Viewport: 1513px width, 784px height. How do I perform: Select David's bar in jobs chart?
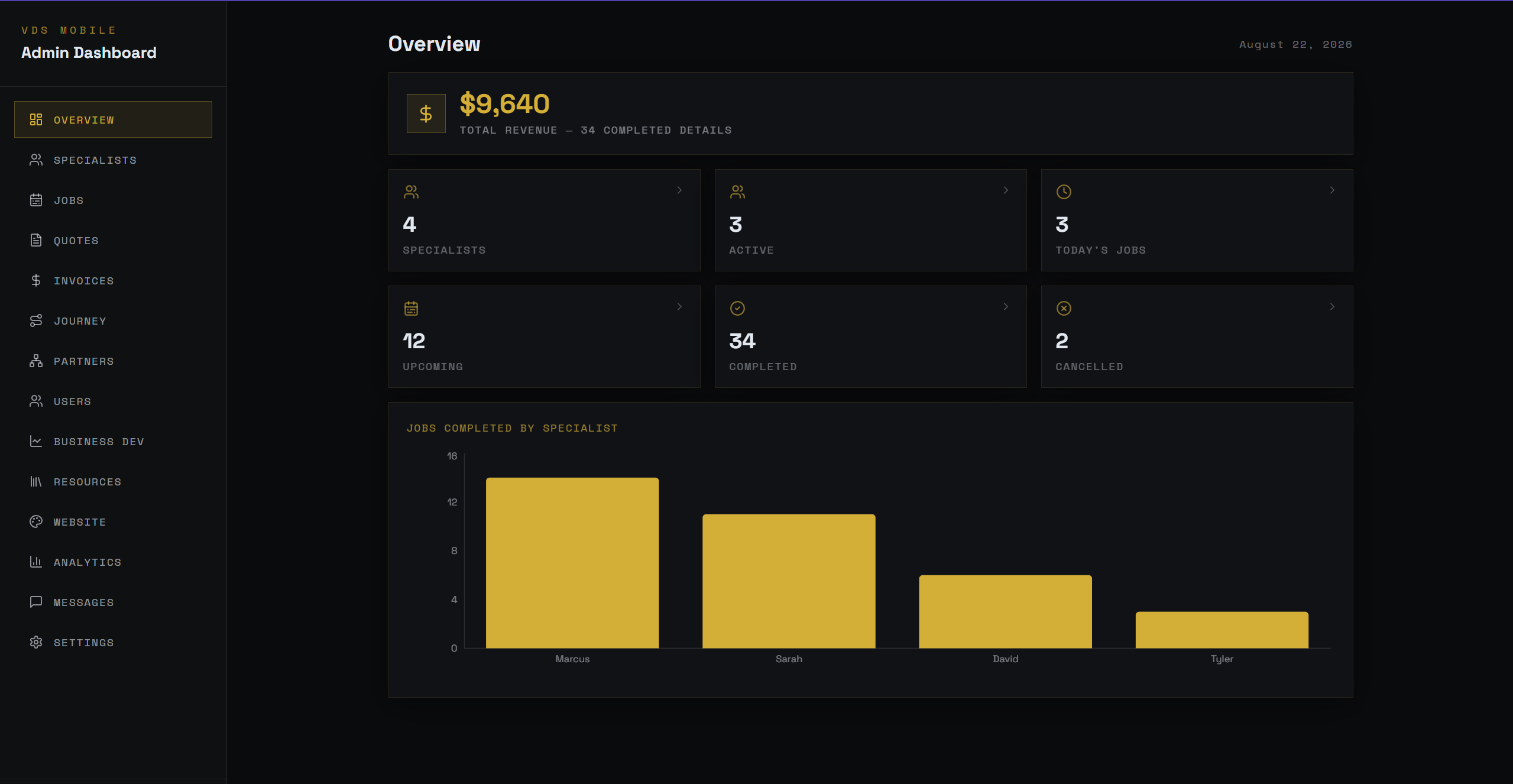[x=1005, y=611]
